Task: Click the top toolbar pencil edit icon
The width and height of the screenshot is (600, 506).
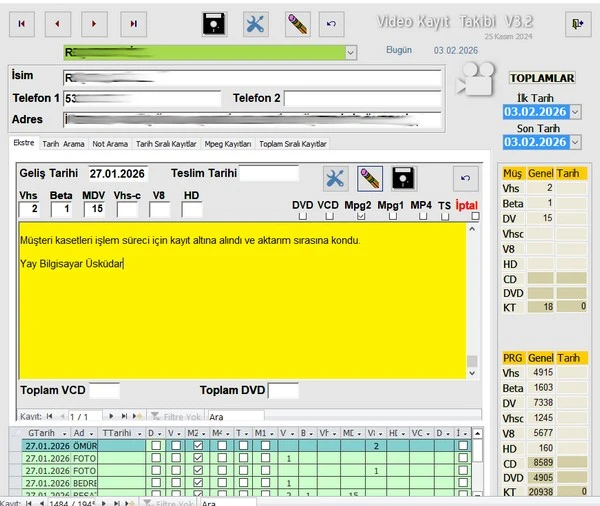Action: click(x=296, y=23)
